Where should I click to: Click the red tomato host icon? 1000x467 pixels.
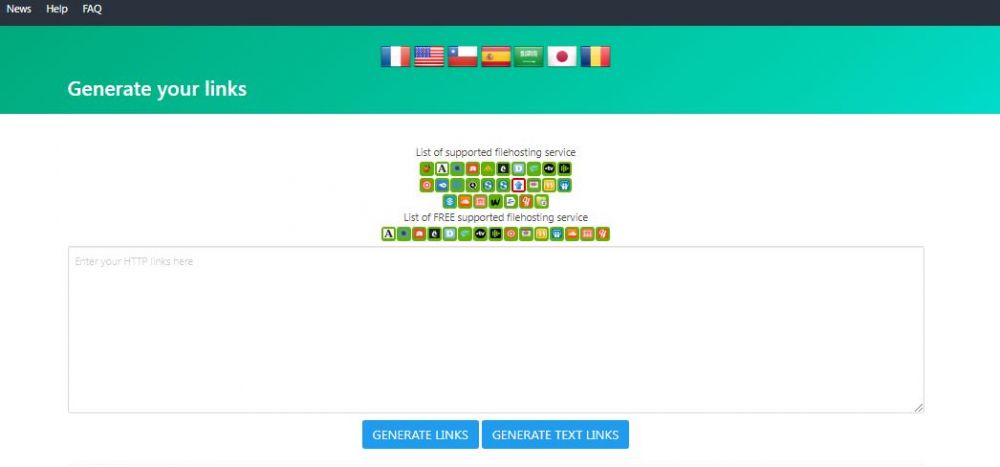[x=427, y=169]
